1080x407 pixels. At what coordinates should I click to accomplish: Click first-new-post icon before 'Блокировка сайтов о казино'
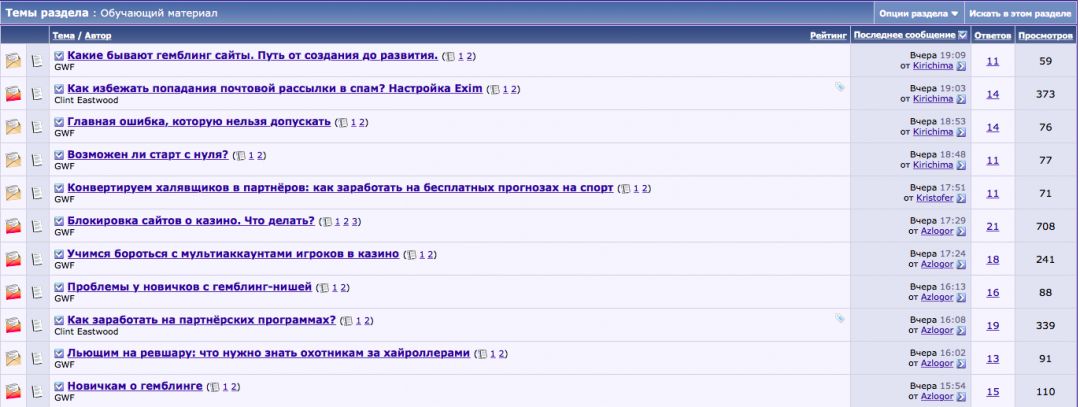click(59, 221)
